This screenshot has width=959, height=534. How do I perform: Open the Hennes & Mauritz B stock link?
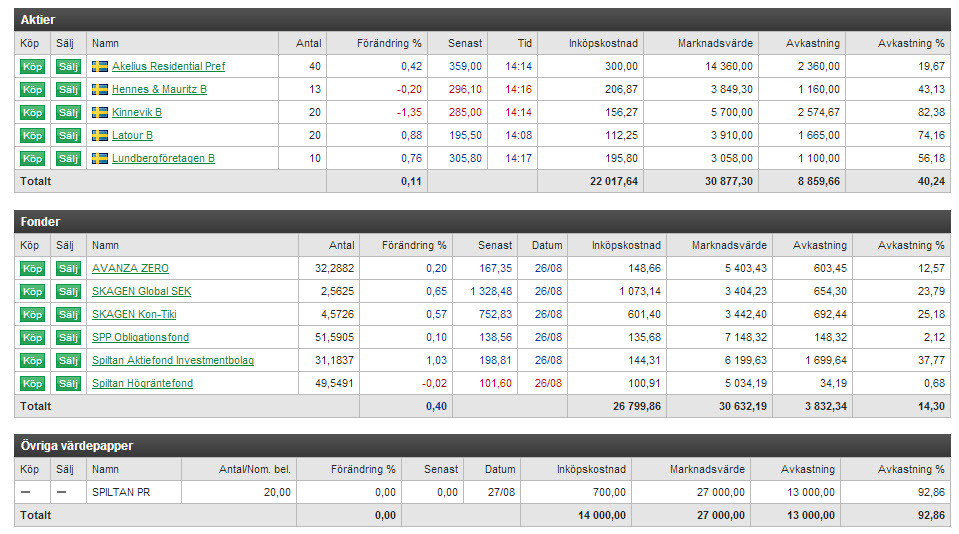pyautogui.click(x=159, y=90)
